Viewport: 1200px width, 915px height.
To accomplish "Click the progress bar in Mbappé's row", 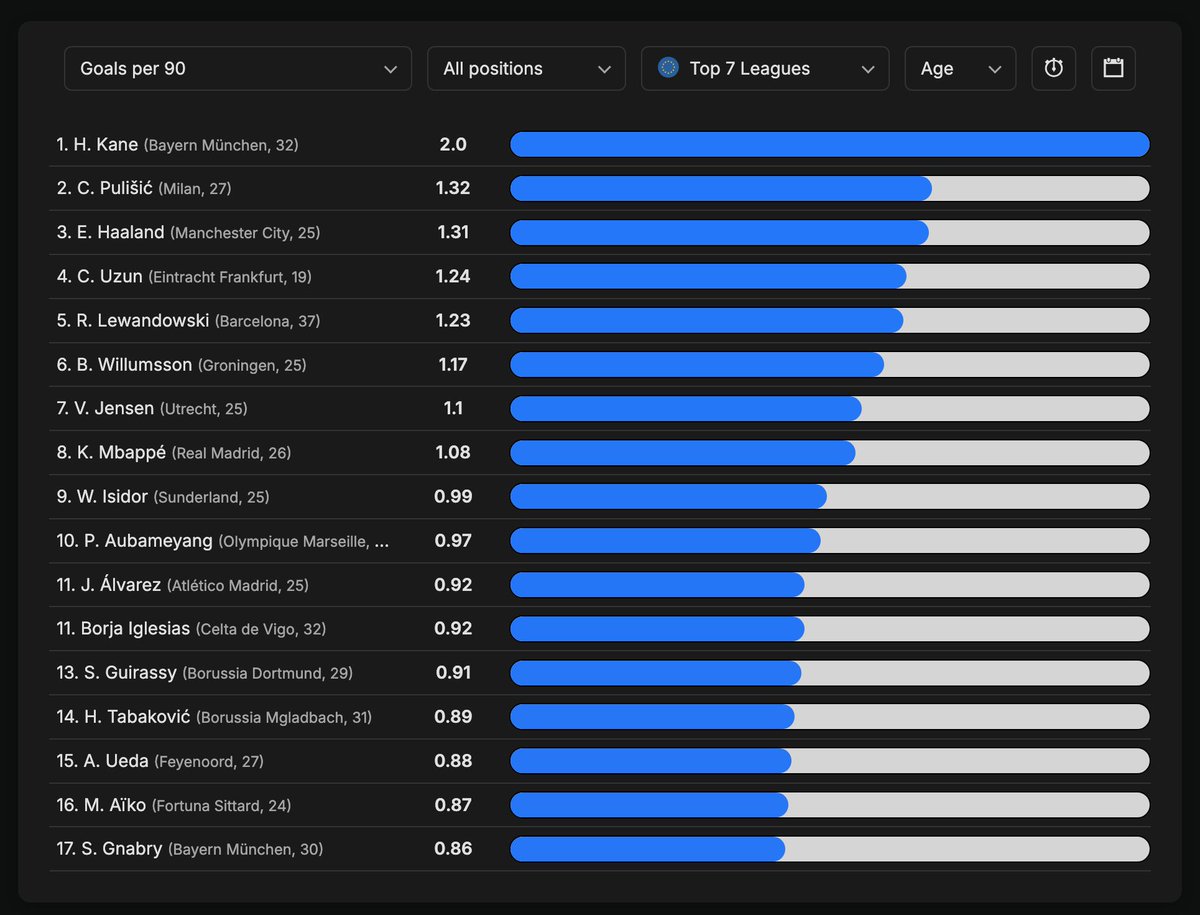I will [830, 453].
